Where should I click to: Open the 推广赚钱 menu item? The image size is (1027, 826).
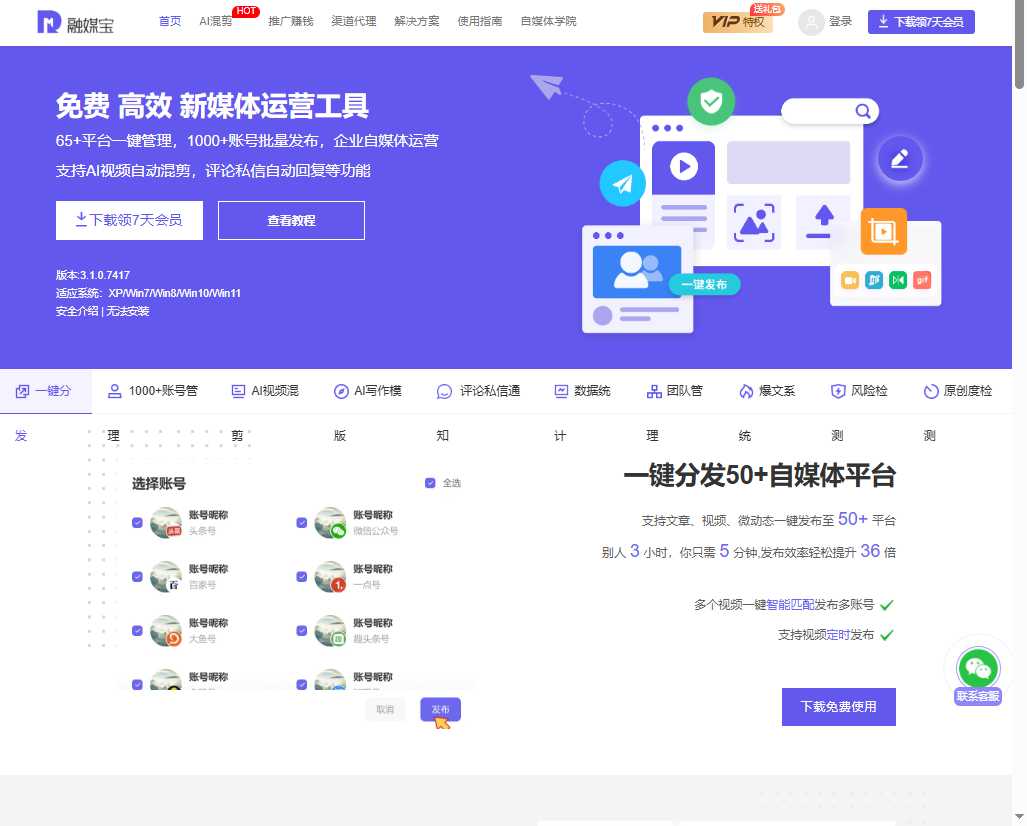290,21
